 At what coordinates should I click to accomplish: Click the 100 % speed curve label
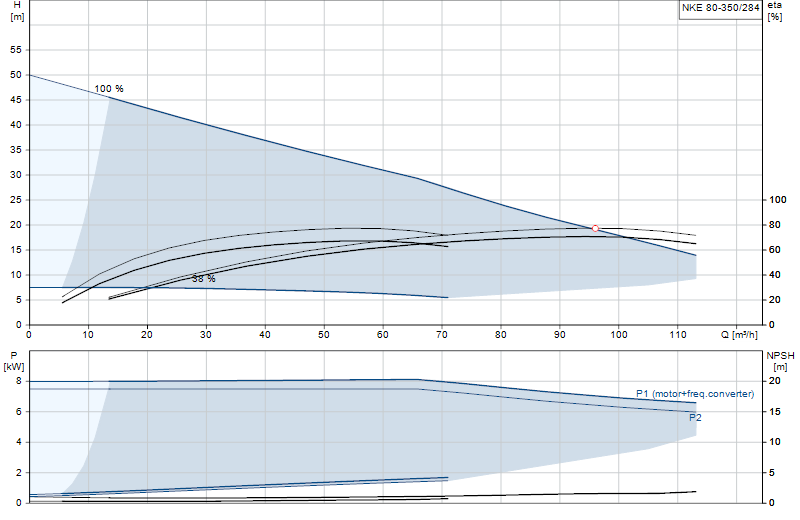[109, 89]
